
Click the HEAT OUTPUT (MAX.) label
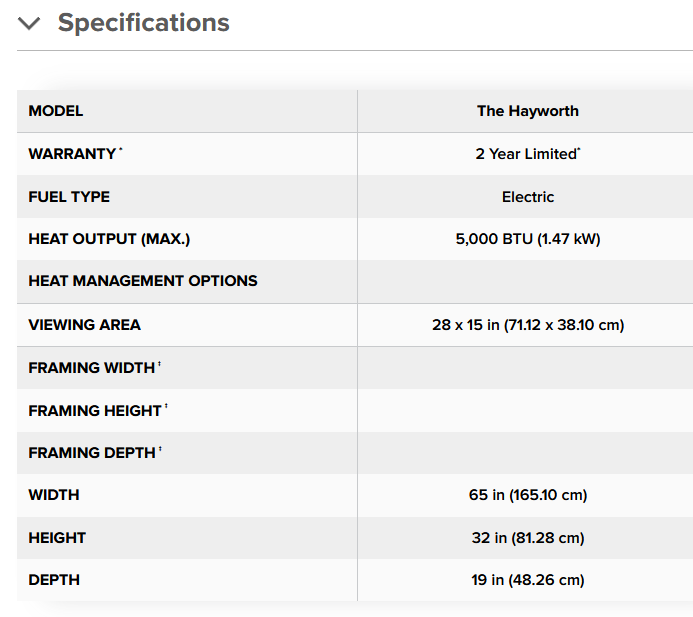tap(109, 239)
